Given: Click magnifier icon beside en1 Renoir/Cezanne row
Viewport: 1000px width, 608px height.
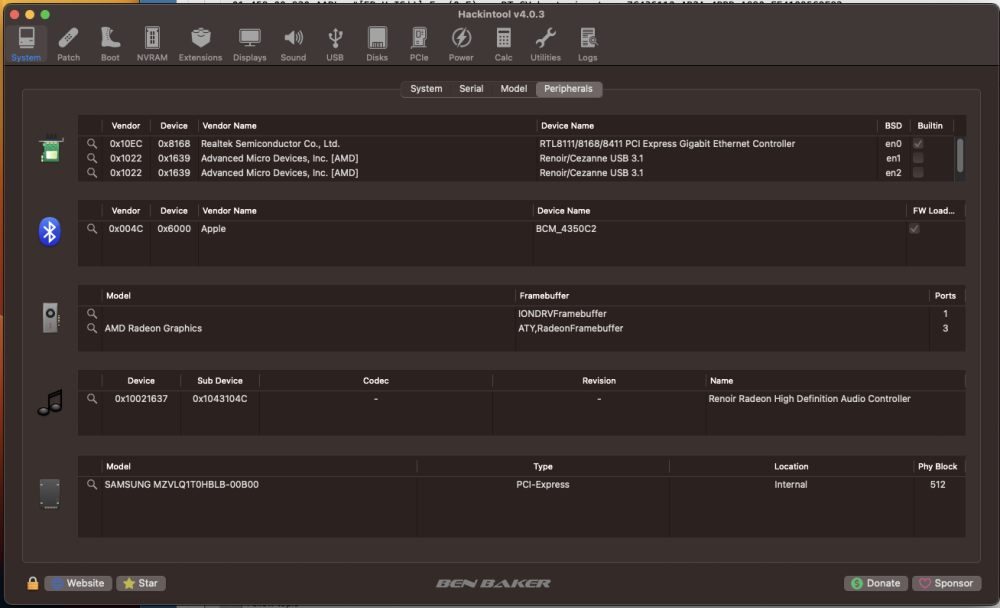Looking at the screenshot, I should (x=92, y=158).
